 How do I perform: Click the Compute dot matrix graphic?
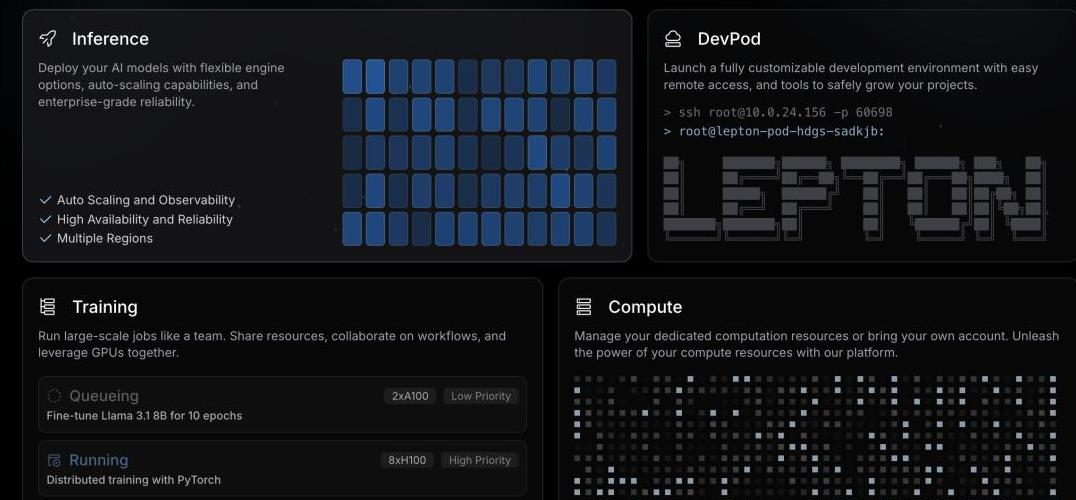click(x=815, y=436)
